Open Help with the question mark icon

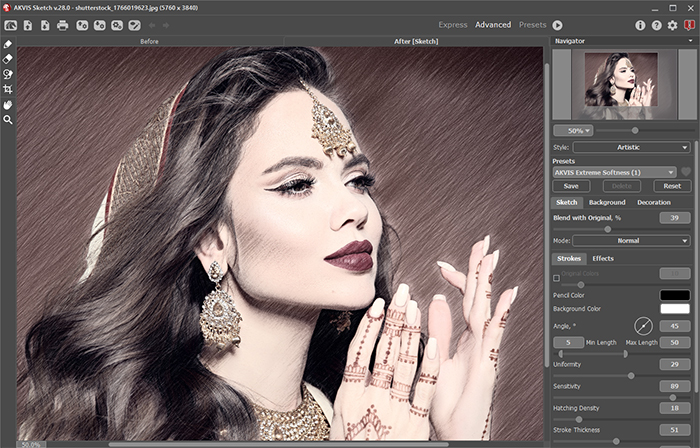pyautogui.click(x=656, y=25)
